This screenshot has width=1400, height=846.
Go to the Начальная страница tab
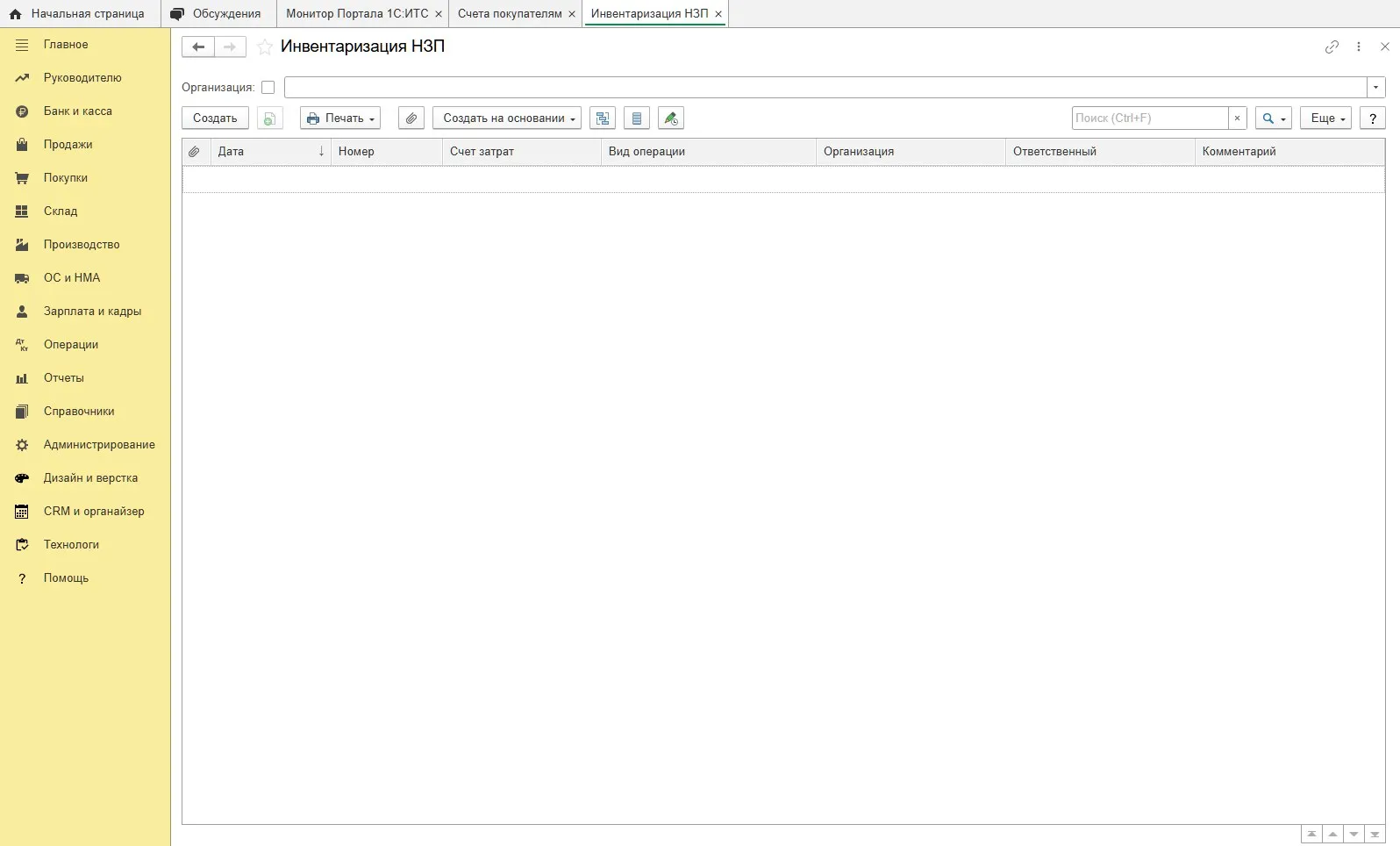click(x=80, y=14)
